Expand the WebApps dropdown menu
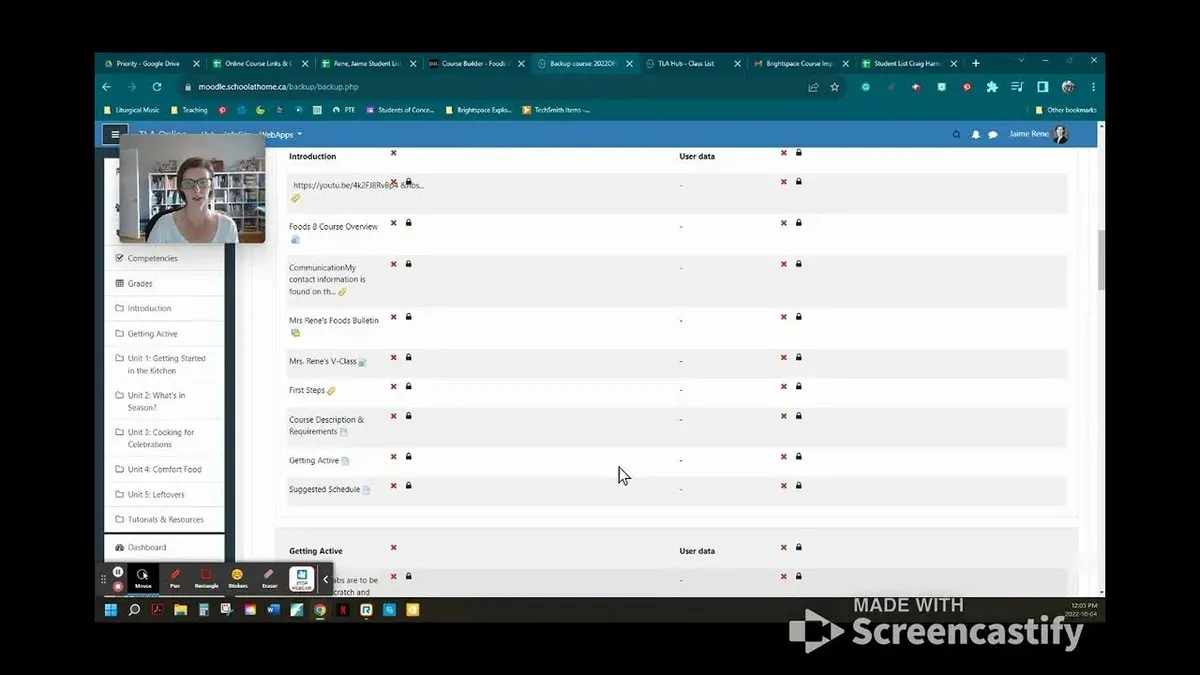The height and width of the screenshot is (675, 1200). click(x=281, y=134)
